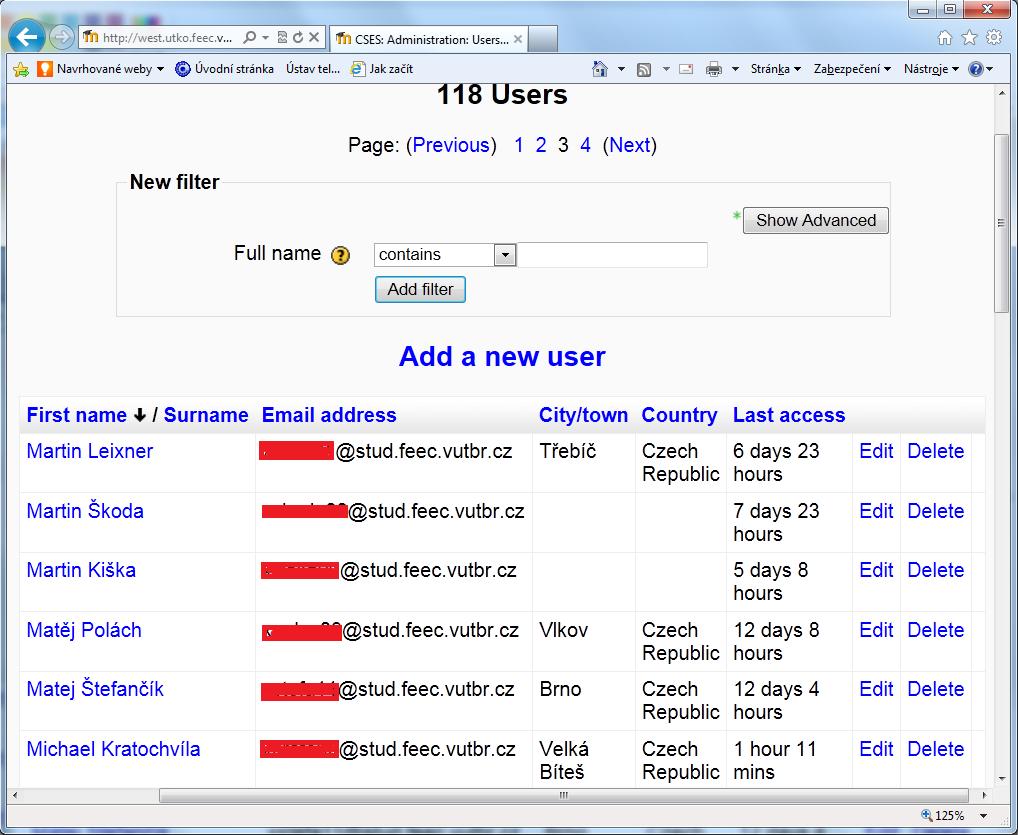Viewport: 1018px width, 835px height.
Task: Go to Next page link
Action: coord(630,145)
